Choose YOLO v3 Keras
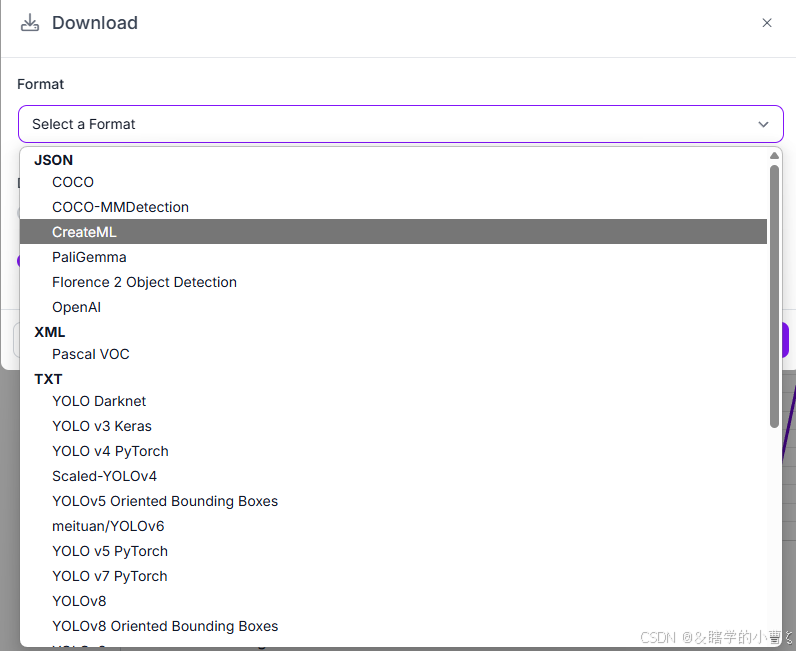Screen dimensions: 796x651 393,426
